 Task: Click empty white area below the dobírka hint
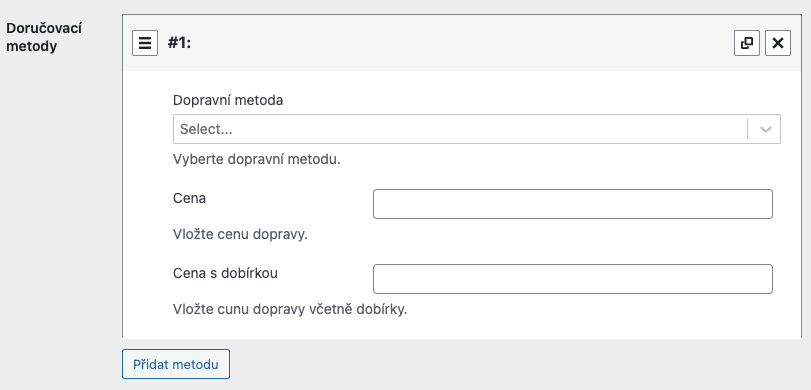coord(462,329)
